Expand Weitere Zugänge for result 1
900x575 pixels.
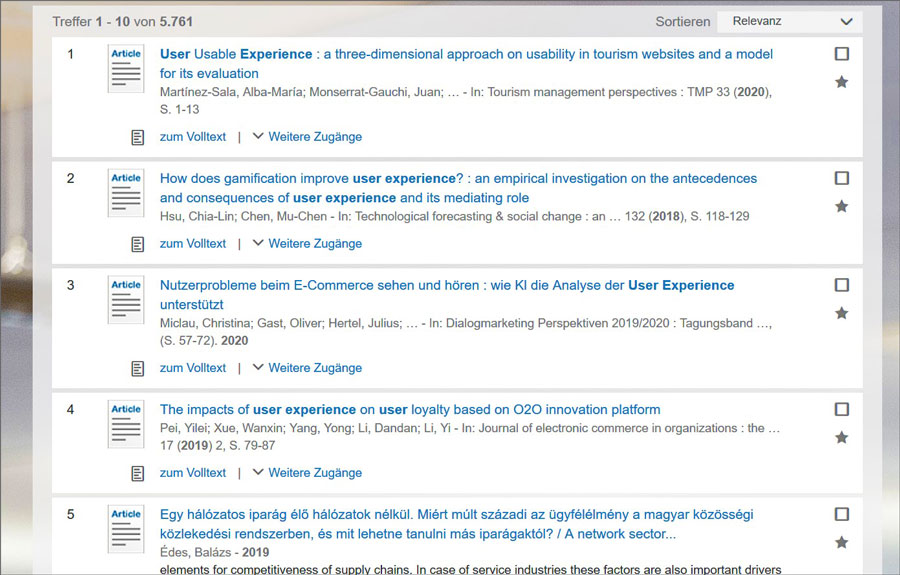click(308, 137)
